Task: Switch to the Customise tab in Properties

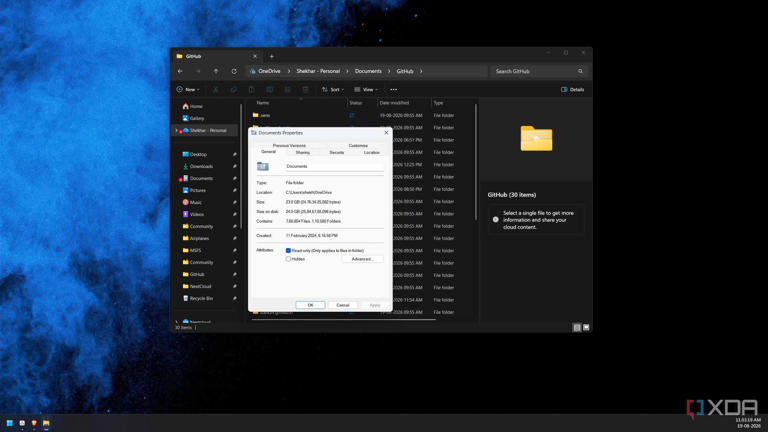Action: click(x=358, y=145)
